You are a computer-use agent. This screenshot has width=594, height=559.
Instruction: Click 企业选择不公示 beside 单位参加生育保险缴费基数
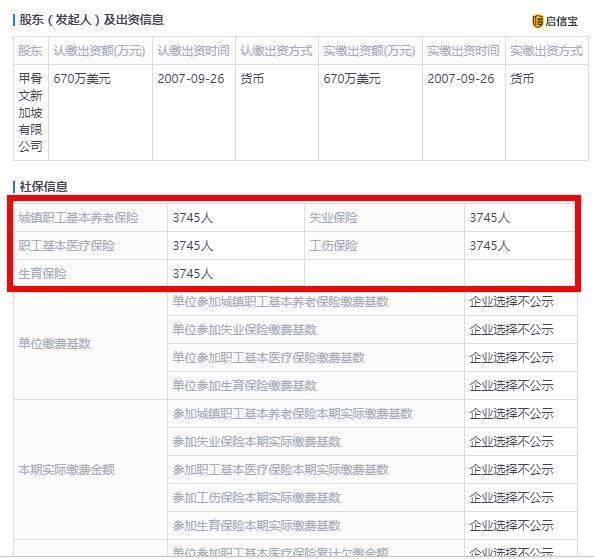click(511, 386)
